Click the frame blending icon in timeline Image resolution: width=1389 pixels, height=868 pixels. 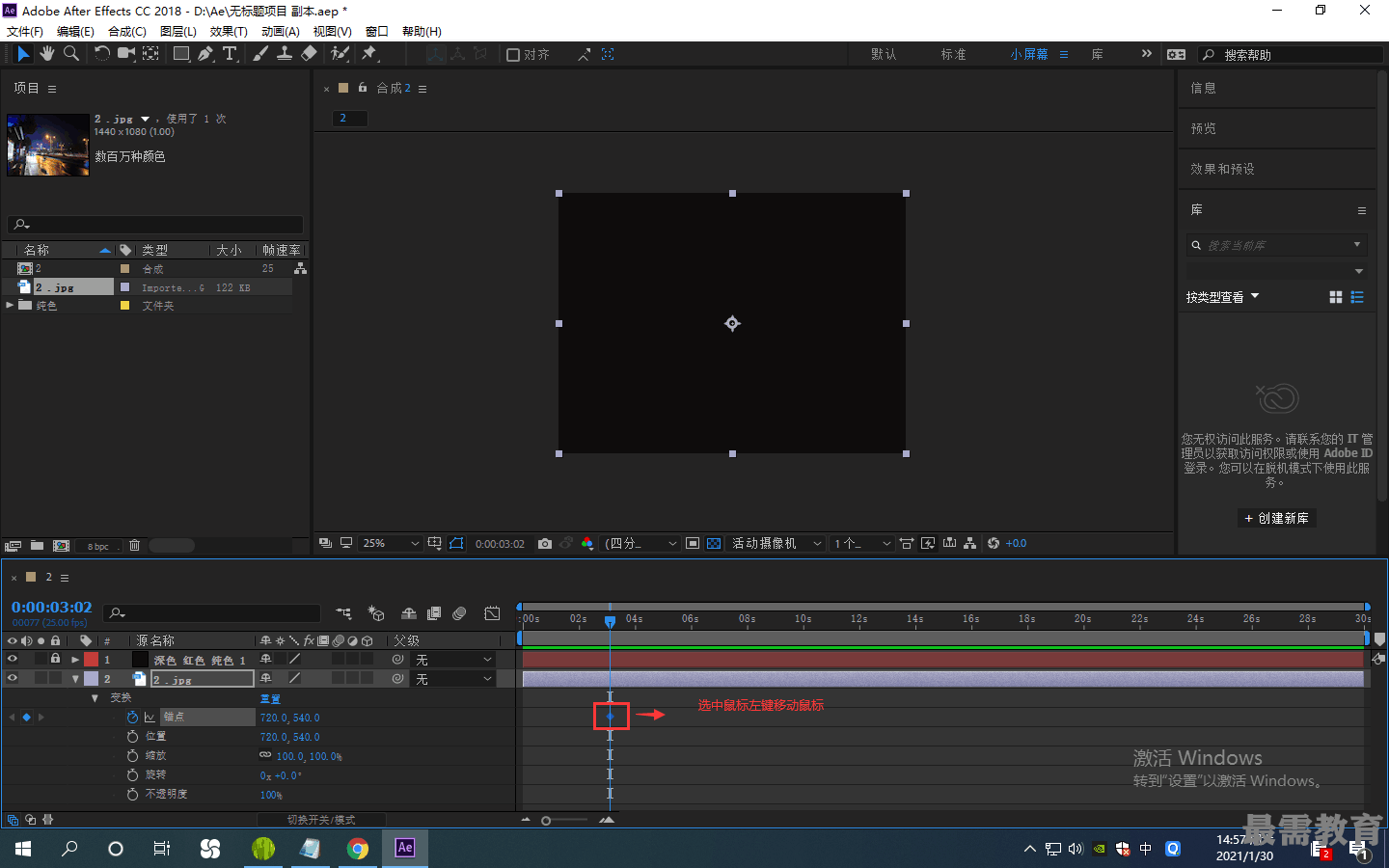point(434,613)
